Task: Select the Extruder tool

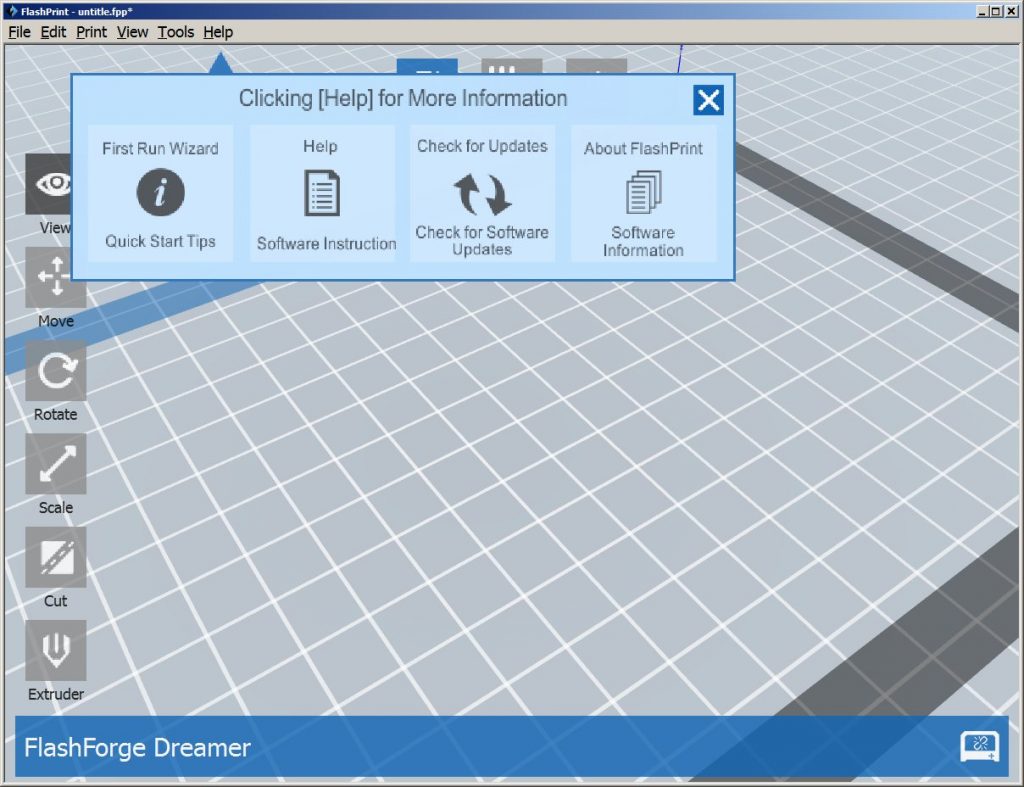Action: (x=56, y=650)
